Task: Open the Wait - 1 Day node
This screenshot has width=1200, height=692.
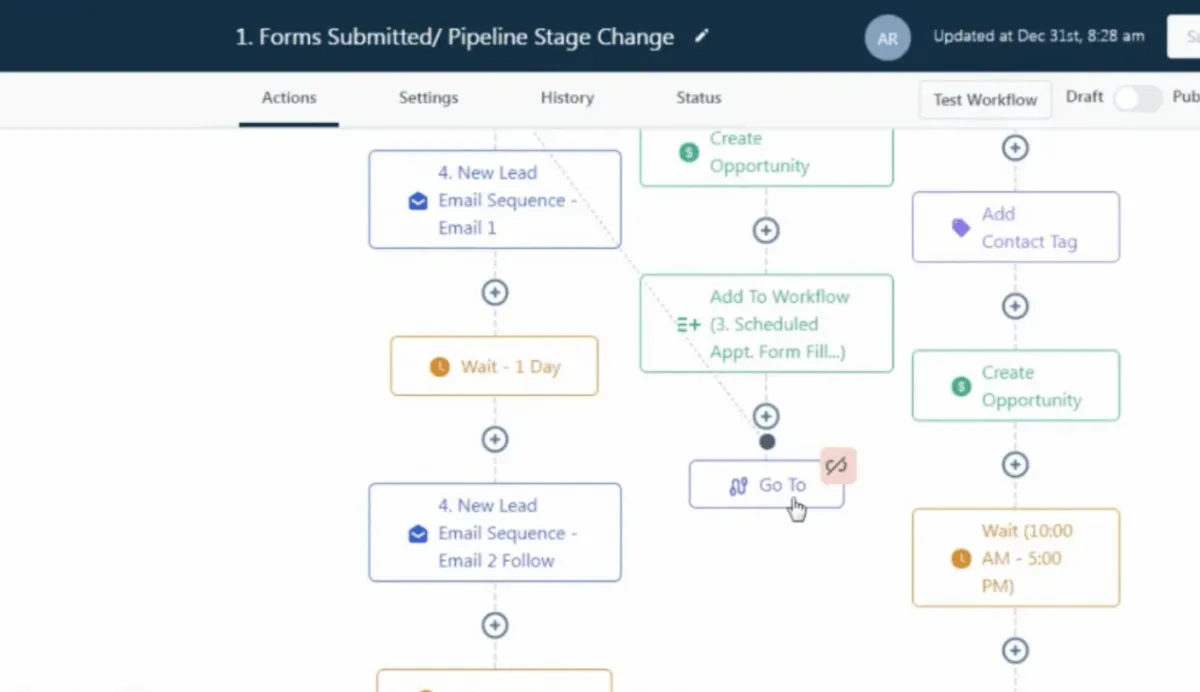Action: 494,366
